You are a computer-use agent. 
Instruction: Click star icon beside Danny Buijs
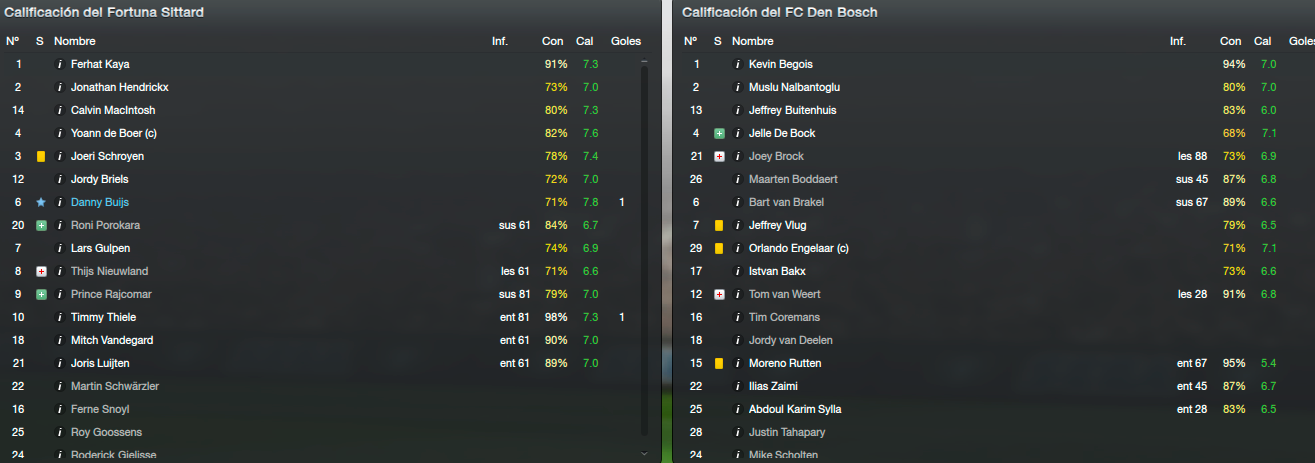[x=41, y=202]
